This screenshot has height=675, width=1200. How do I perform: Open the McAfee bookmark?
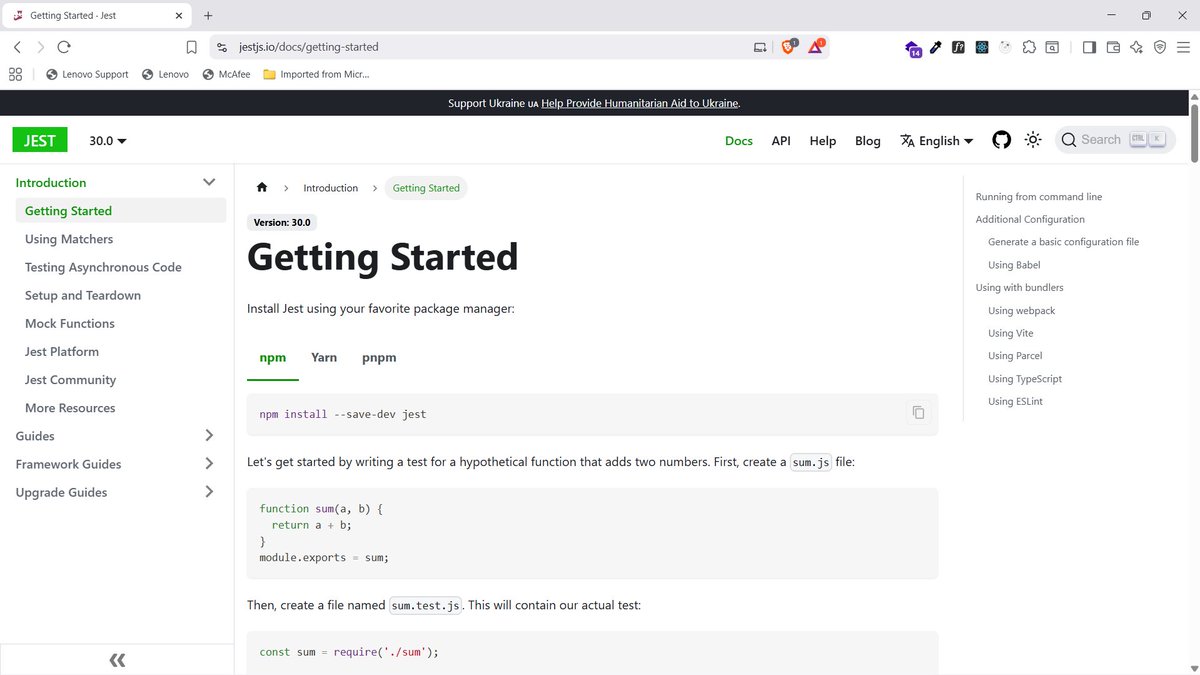point(227,74)
